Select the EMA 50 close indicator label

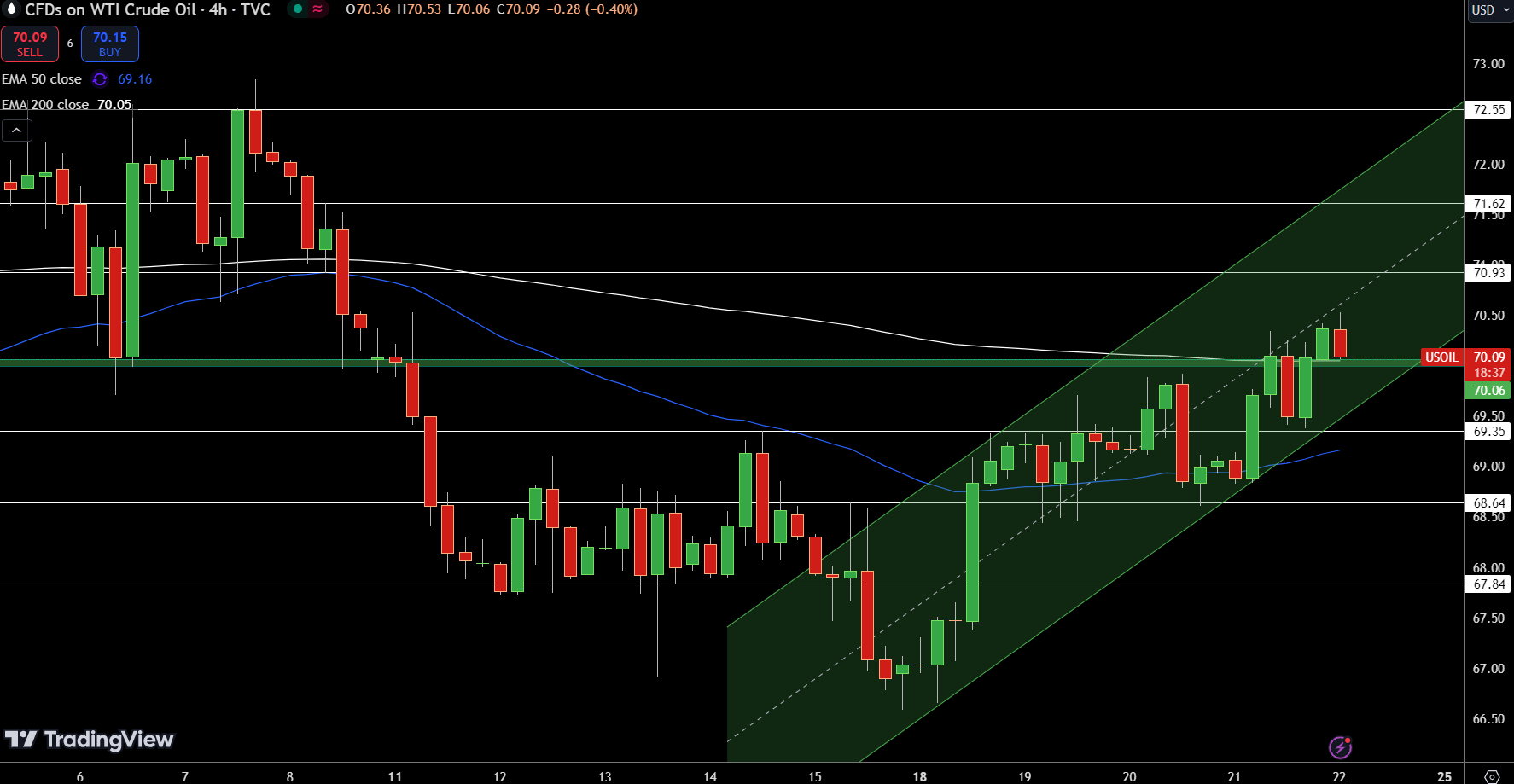pos(42,79)
